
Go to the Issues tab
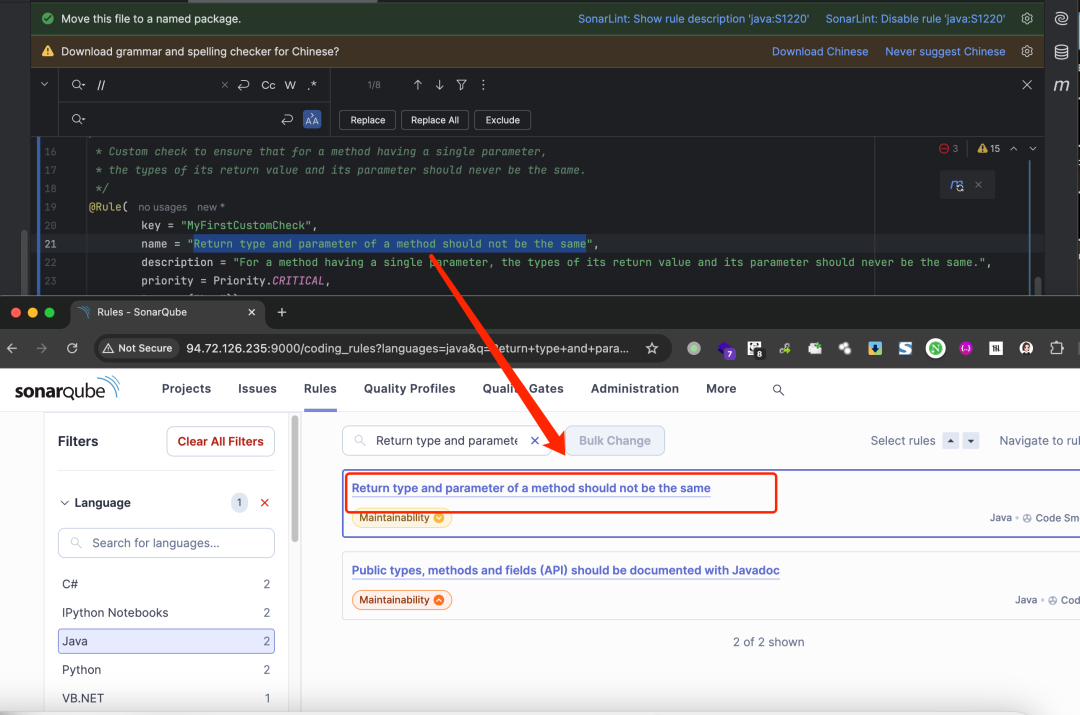coord(257,389)
